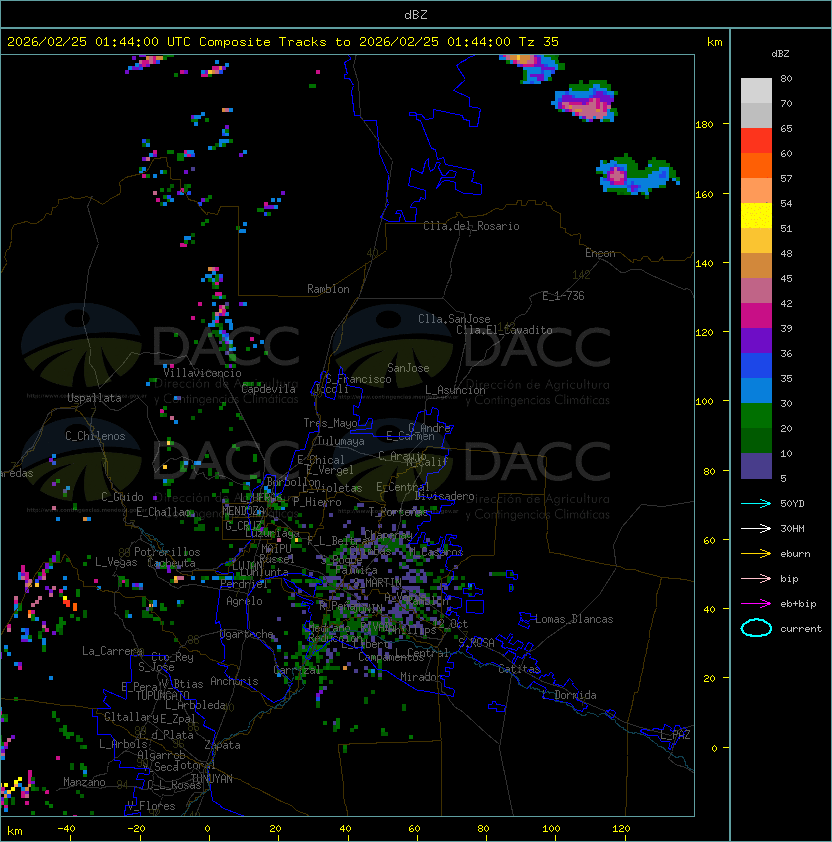This screenshot has width=832, height=842.
Task: Click the UTC Composite Tracks timestamp header
Action: click(283, 41)
